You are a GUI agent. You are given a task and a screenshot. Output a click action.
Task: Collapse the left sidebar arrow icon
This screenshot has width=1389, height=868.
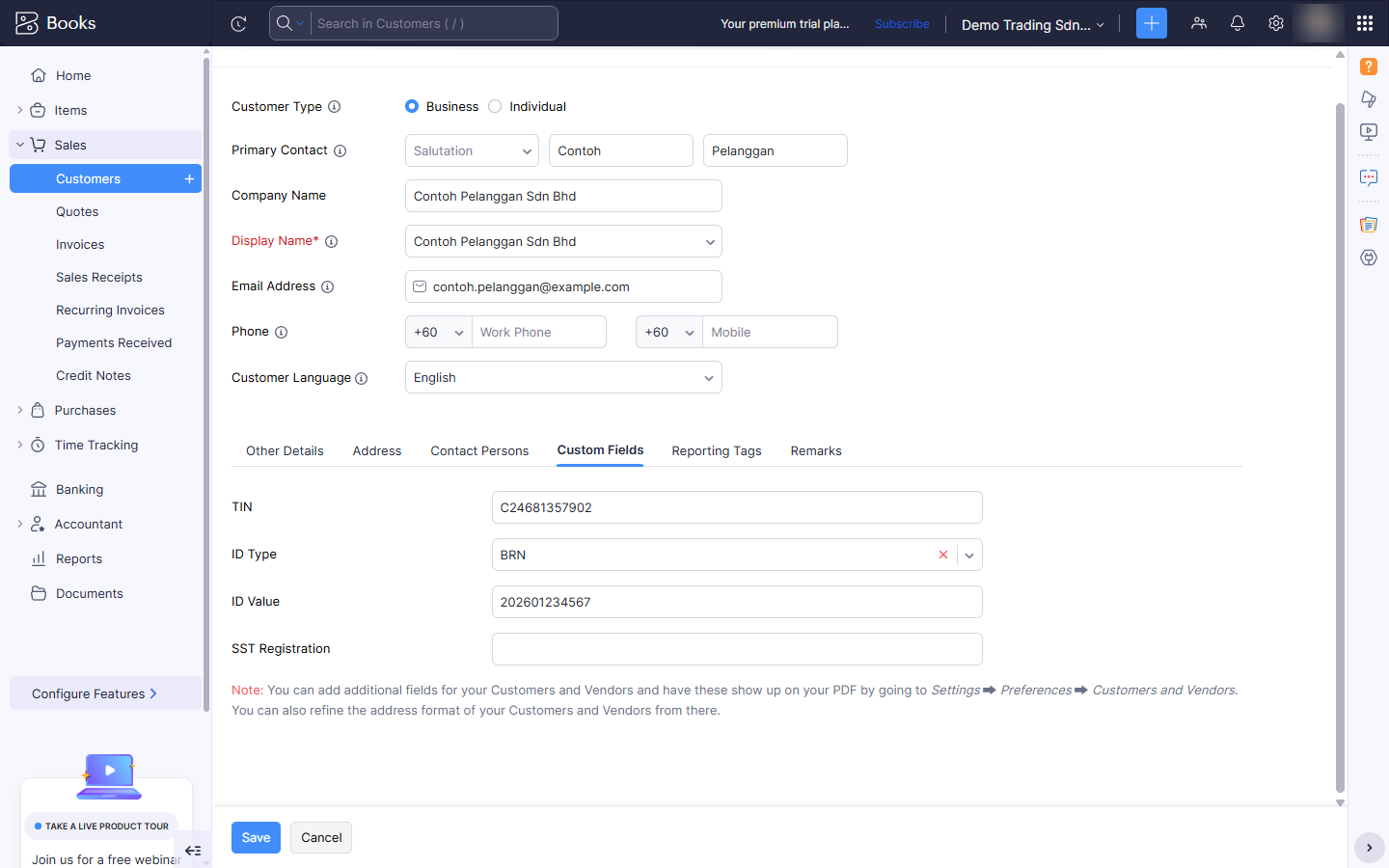193,851
